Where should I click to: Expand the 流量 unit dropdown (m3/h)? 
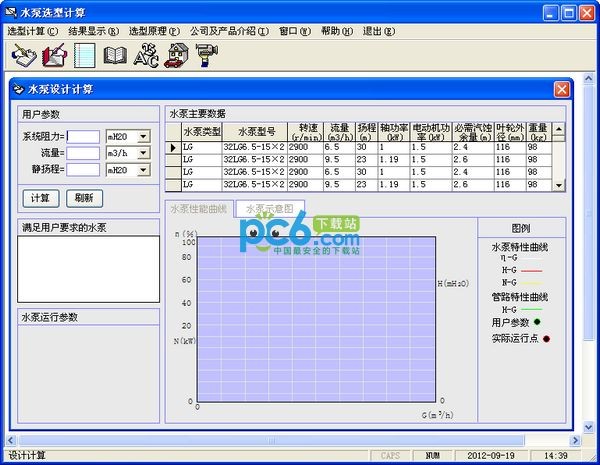point(143,153)
